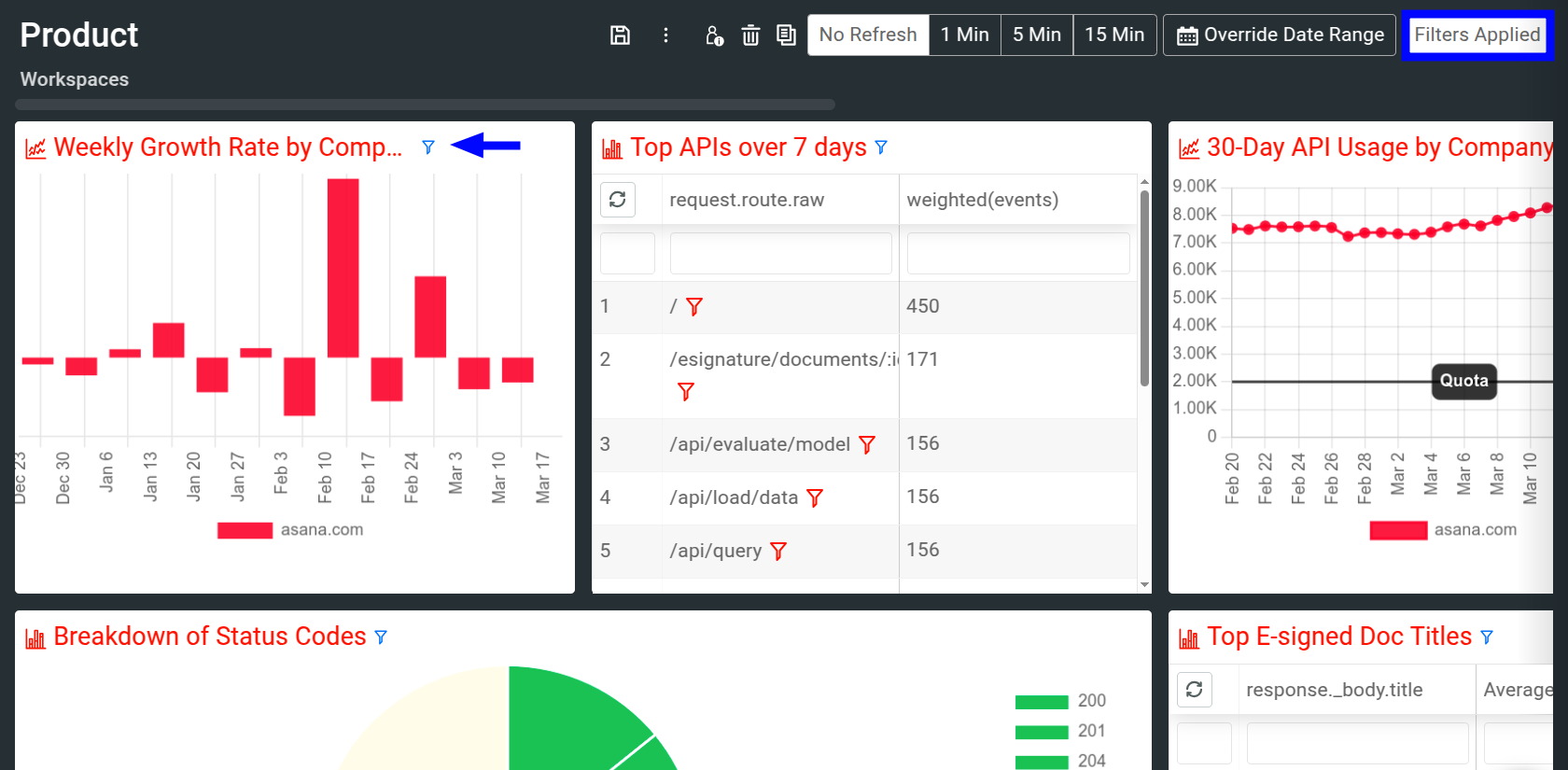Toggle asana.com legend swatch in Weekly Growth chart
The image size is (1568, 770).
click(x=245, y=530)
